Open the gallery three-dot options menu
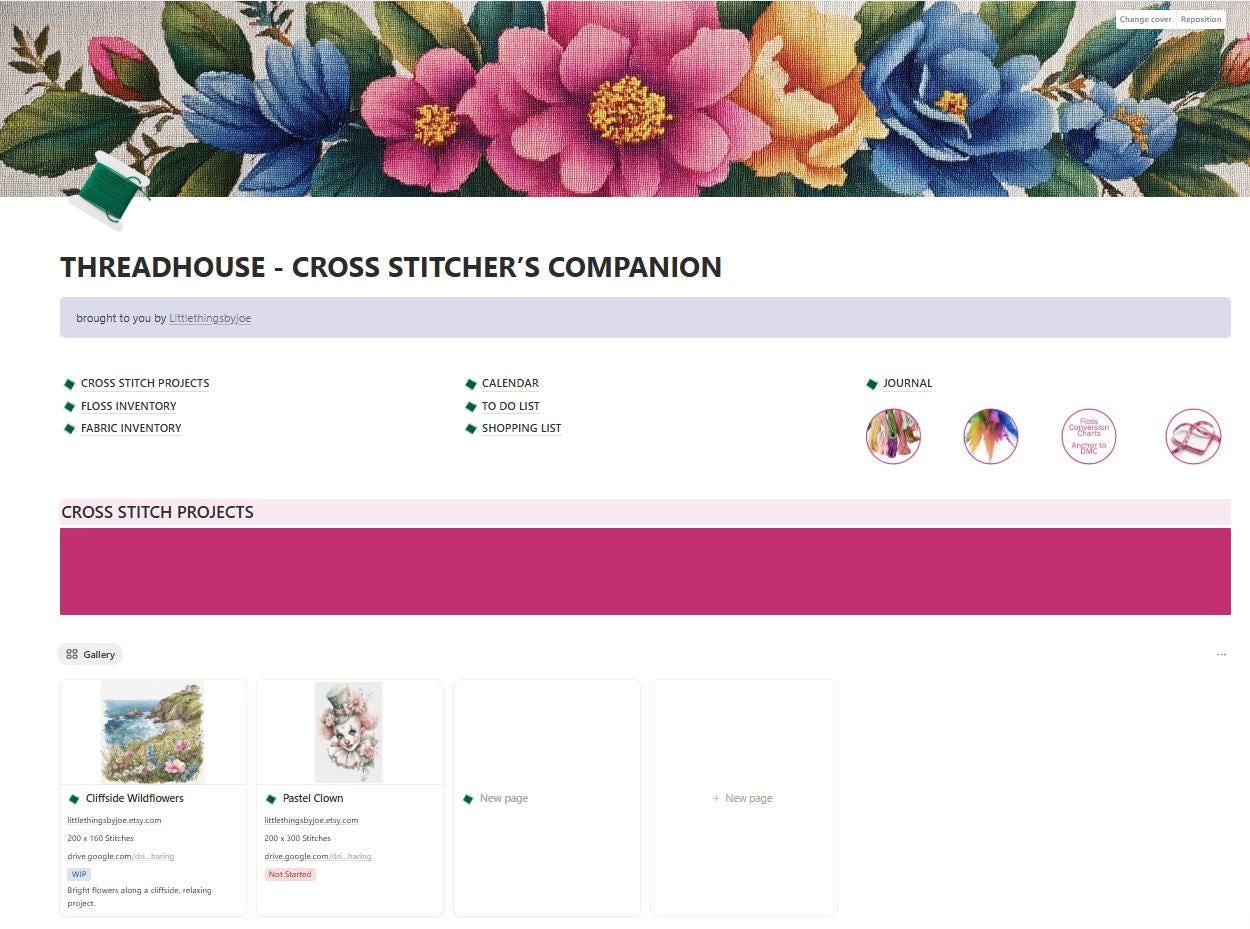The image size is (1250, 929). 1221,655
